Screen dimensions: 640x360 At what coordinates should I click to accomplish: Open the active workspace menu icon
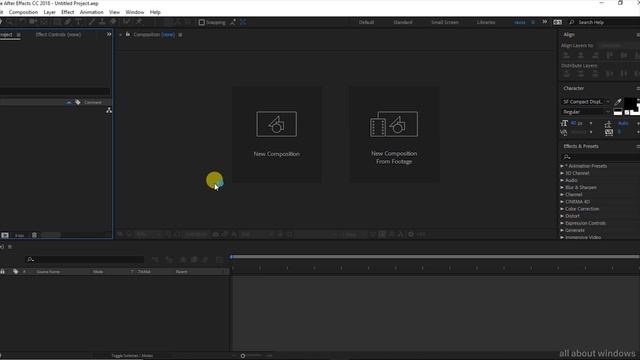[x=533, y=22]
